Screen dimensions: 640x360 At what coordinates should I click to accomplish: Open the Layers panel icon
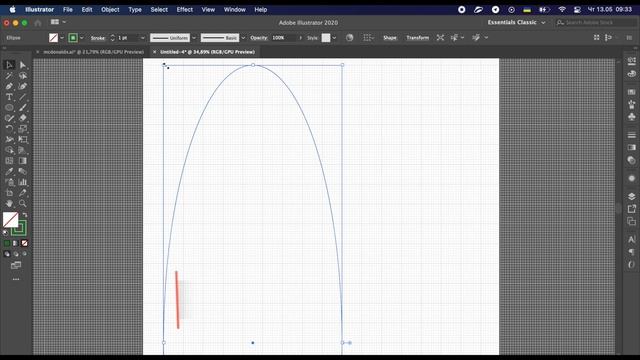(x=631, y=196)
